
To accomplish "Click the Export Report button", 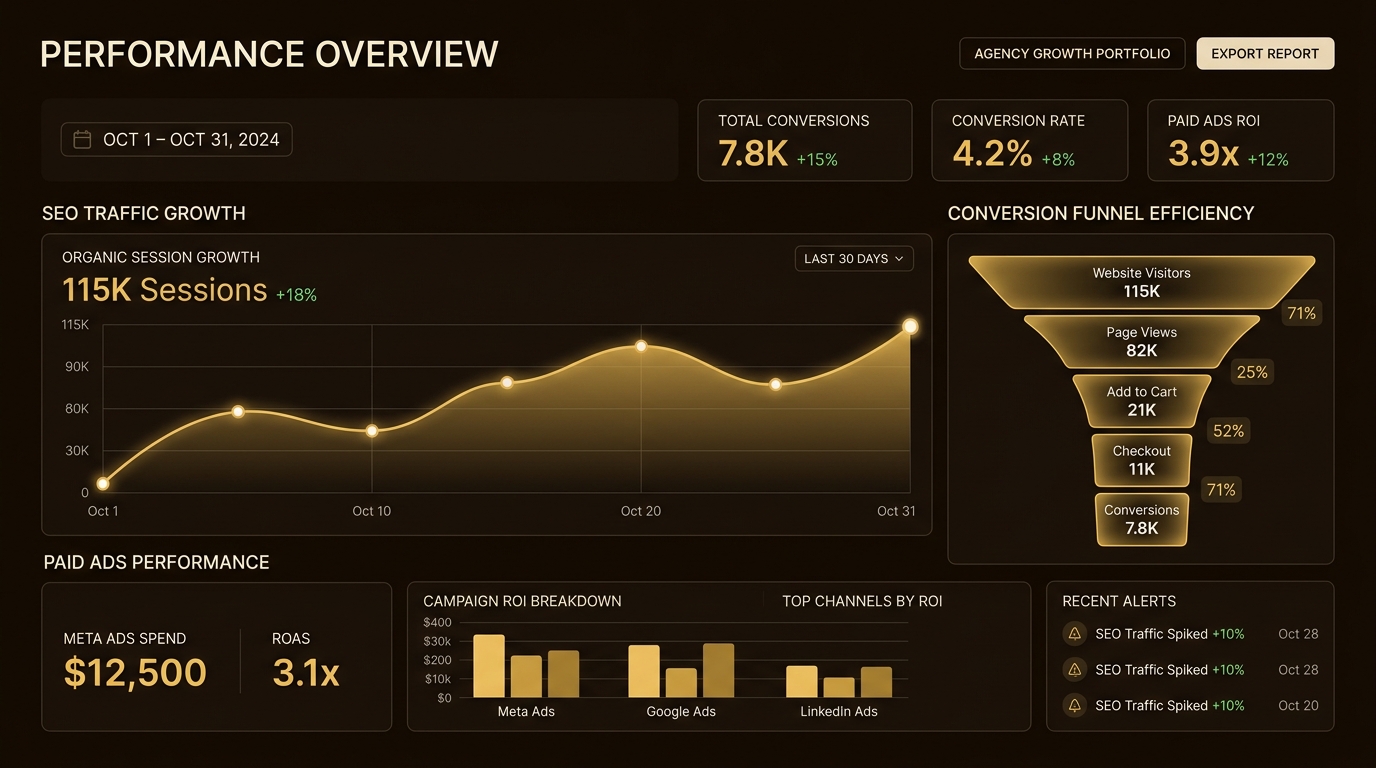I will 1265,54.
